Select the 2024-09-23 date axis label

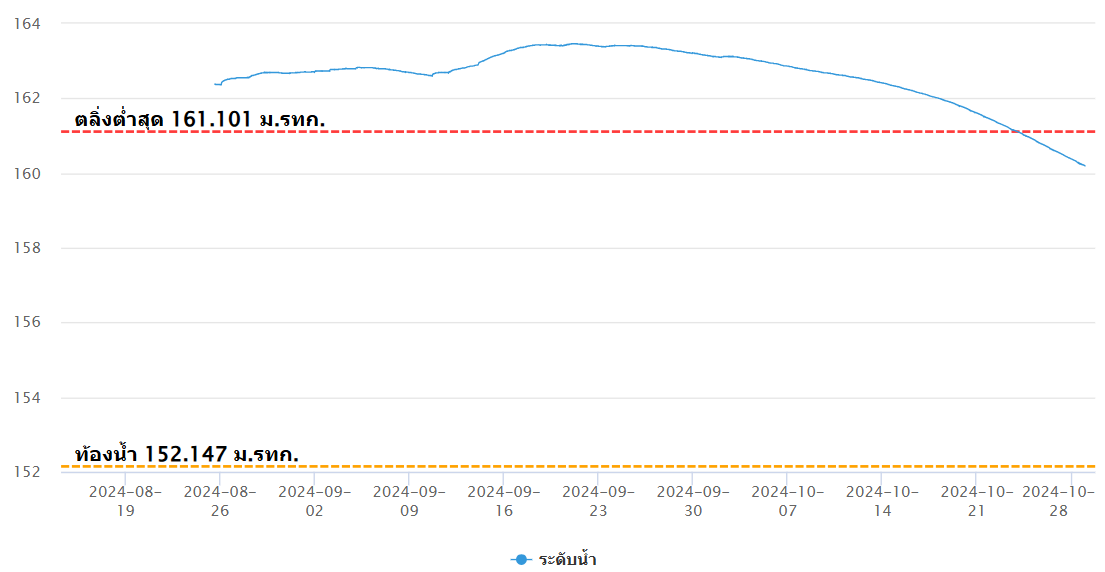(x=598, y=502)
